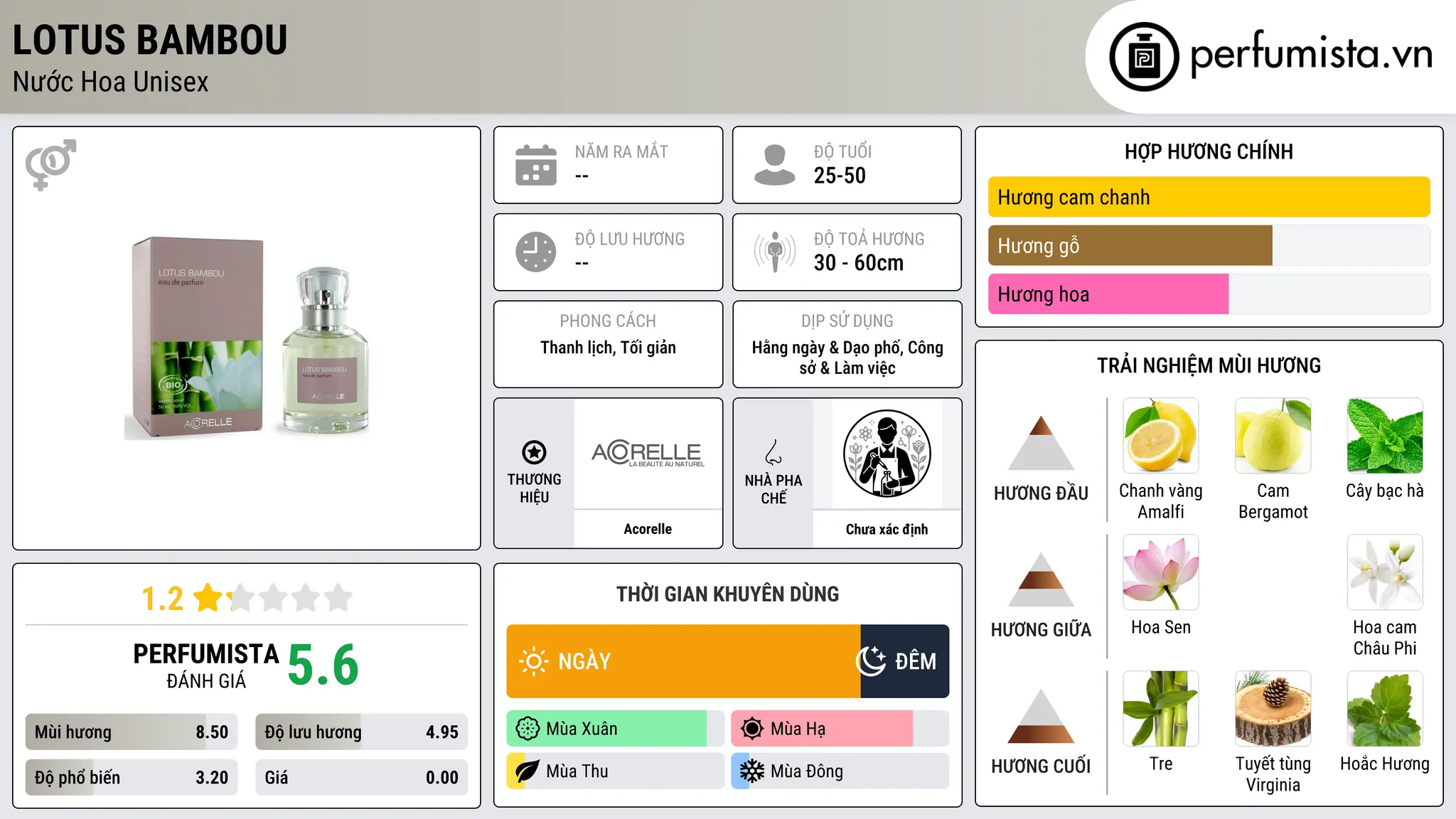The width and height of the screenshot is (1456, 819).
Task: Click the Hợp hương chính heading
Action: click(1209, 151)
